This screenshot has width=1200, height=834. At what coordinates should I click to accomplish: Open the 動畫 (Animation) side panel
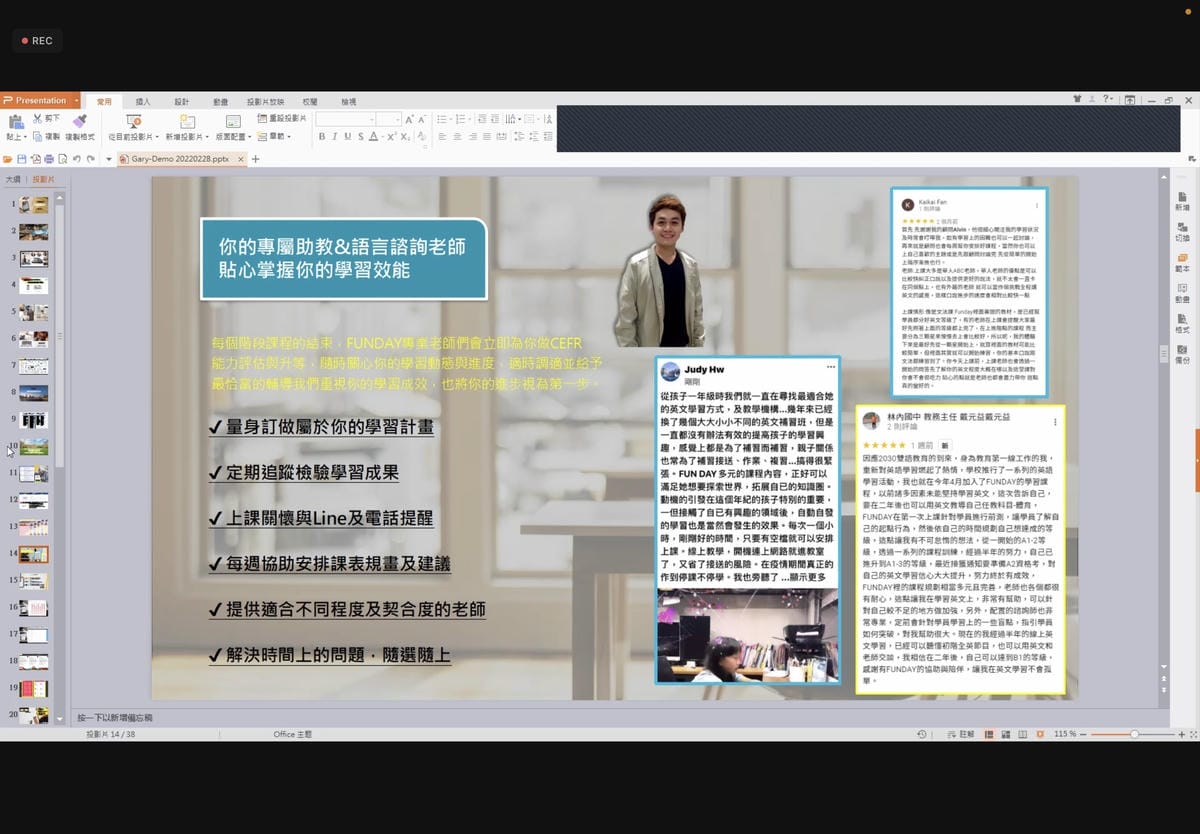click(1182, 293)
